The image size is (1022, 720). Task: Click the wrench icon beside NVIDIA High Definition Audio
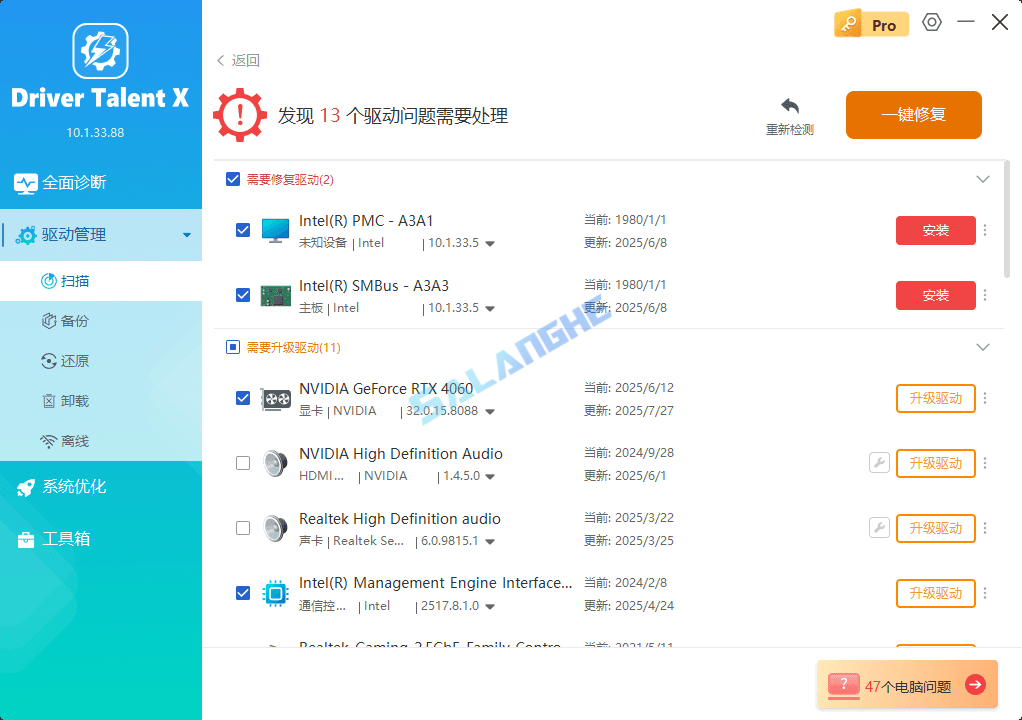click(x=879, y=462)
